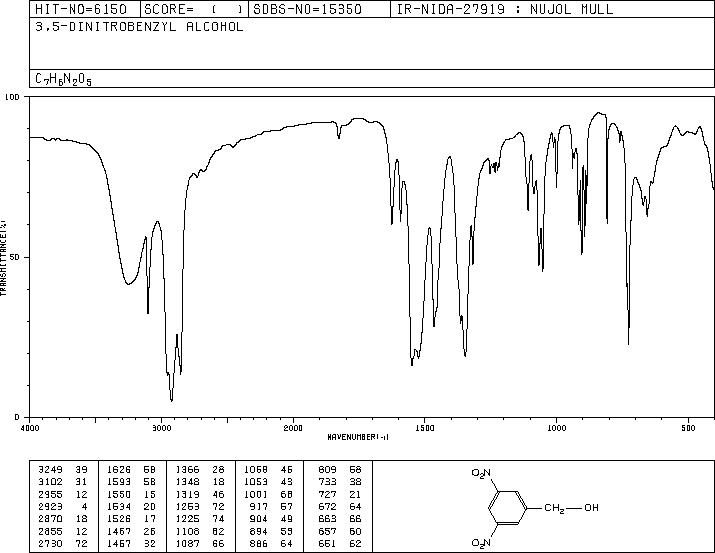715x553 pixels.
Task: Click the upper O2N nitro group label
Action: 481,473
